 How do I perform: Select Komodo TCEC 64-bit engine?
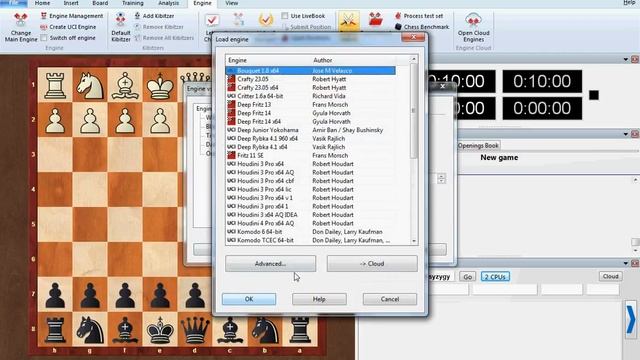311,240
